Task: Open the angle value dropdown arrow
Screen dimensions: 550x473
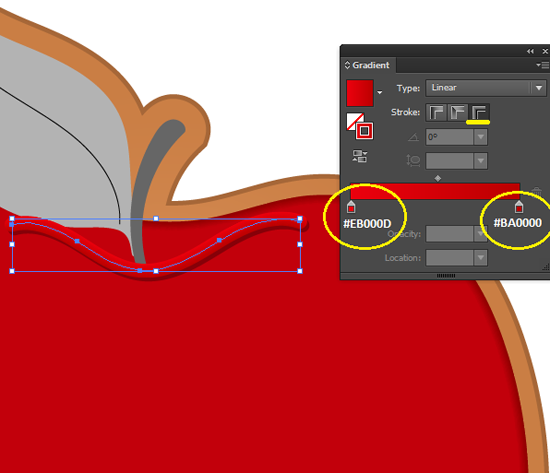Action: click(481, 137)
